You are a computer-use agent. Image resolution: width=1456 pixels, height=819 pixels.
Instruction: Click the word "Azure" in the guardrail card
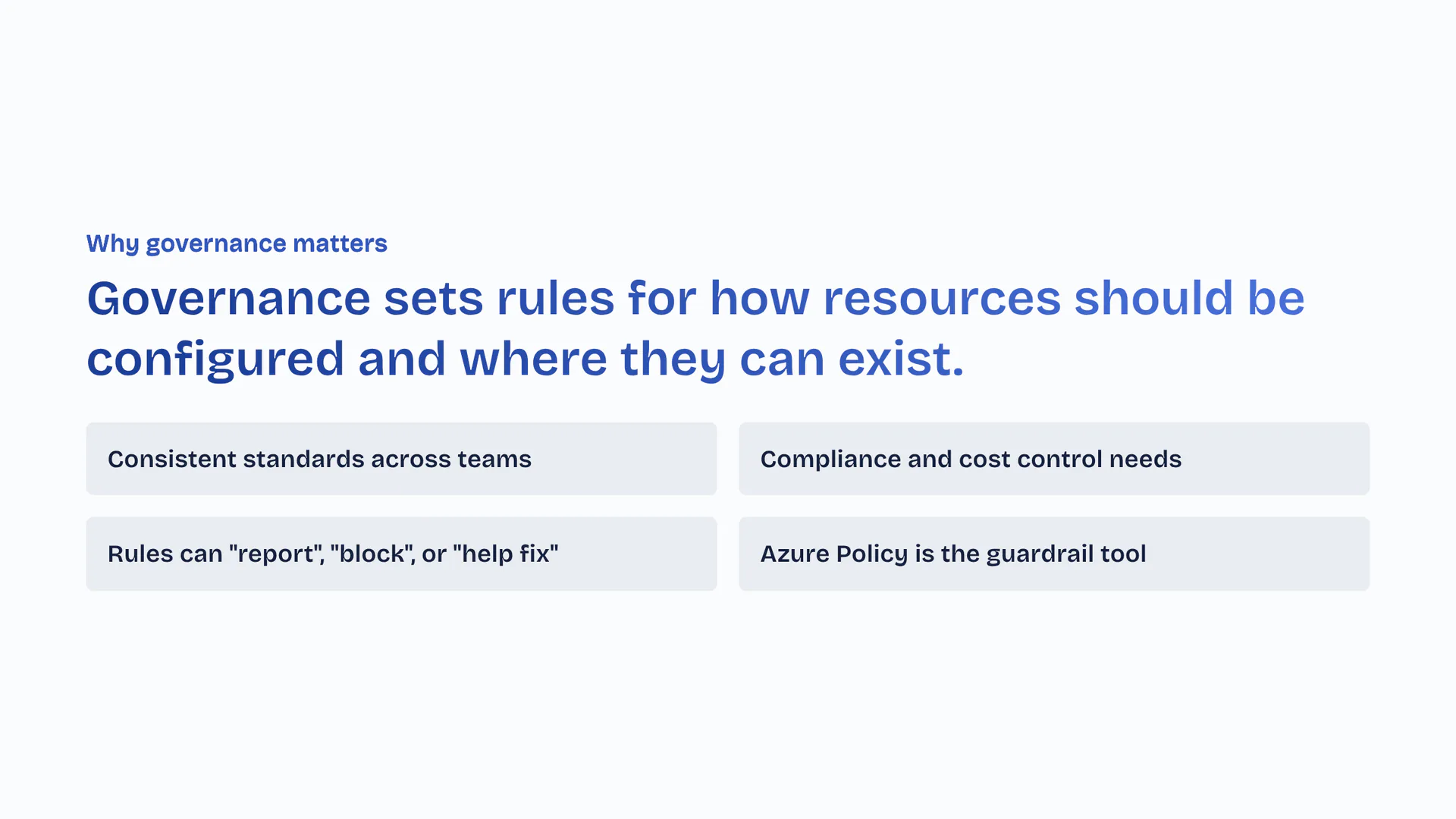point(794,554)
